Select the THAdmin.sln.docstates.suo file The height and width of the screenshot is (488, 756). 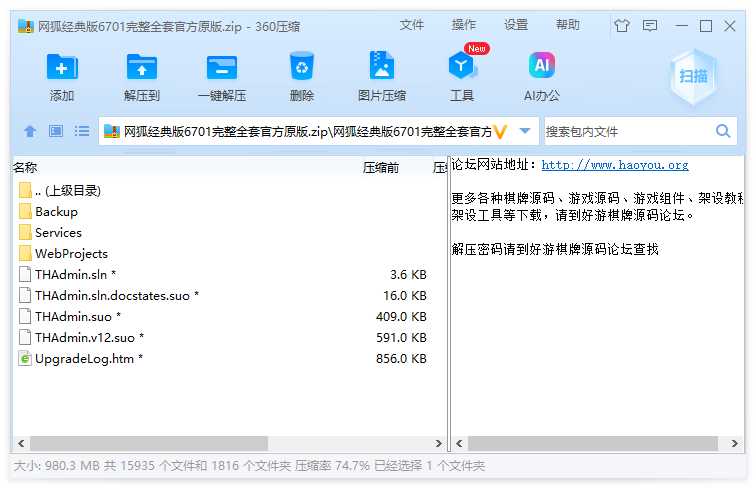tap(117, 296)
